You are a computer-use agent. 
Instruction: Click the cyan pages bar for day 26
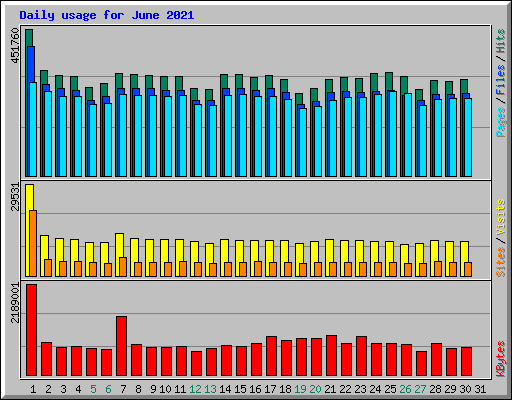tap(408, 135)
